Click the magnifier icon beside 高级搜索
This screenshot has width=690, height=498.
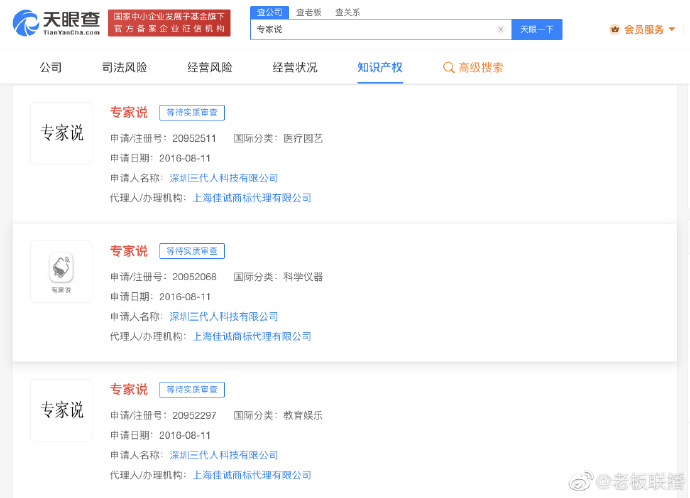tap(448, 68)
